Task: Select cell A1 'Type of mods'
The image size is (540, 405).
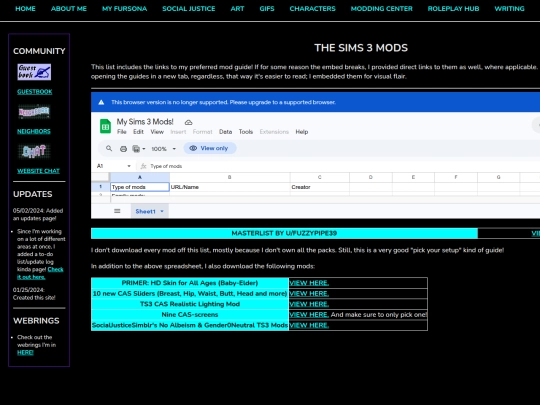Action: [x=140, y=187]
